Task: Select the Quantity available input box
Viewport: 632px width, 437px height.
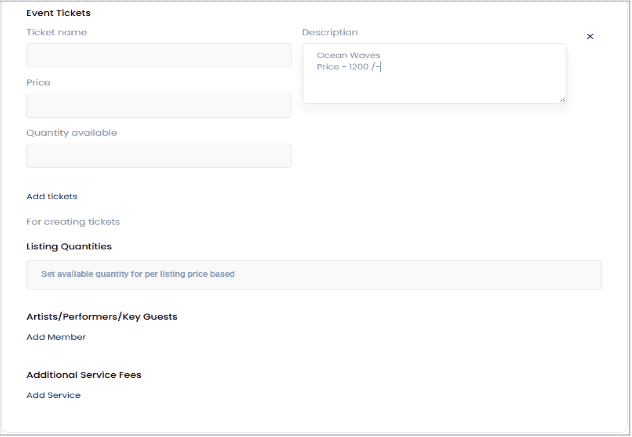Action: pyautogui.click(x=159, y=156)
